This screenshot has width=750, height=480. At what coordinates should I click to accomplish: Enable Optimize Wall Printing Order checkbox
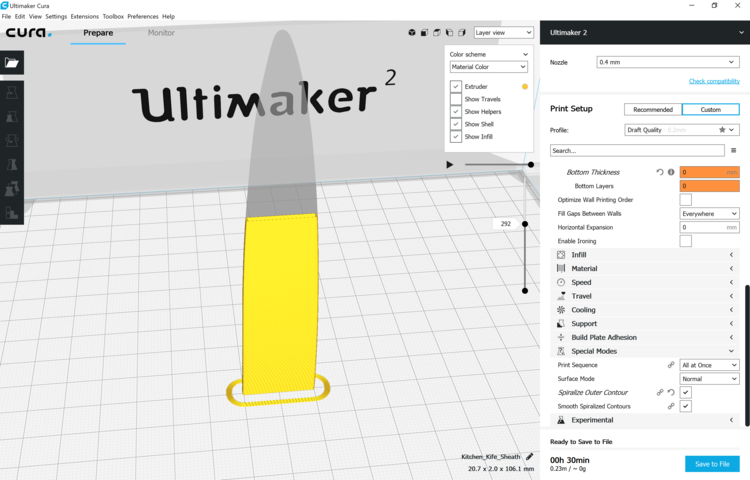pyautogui.click(x=685, y=200)
